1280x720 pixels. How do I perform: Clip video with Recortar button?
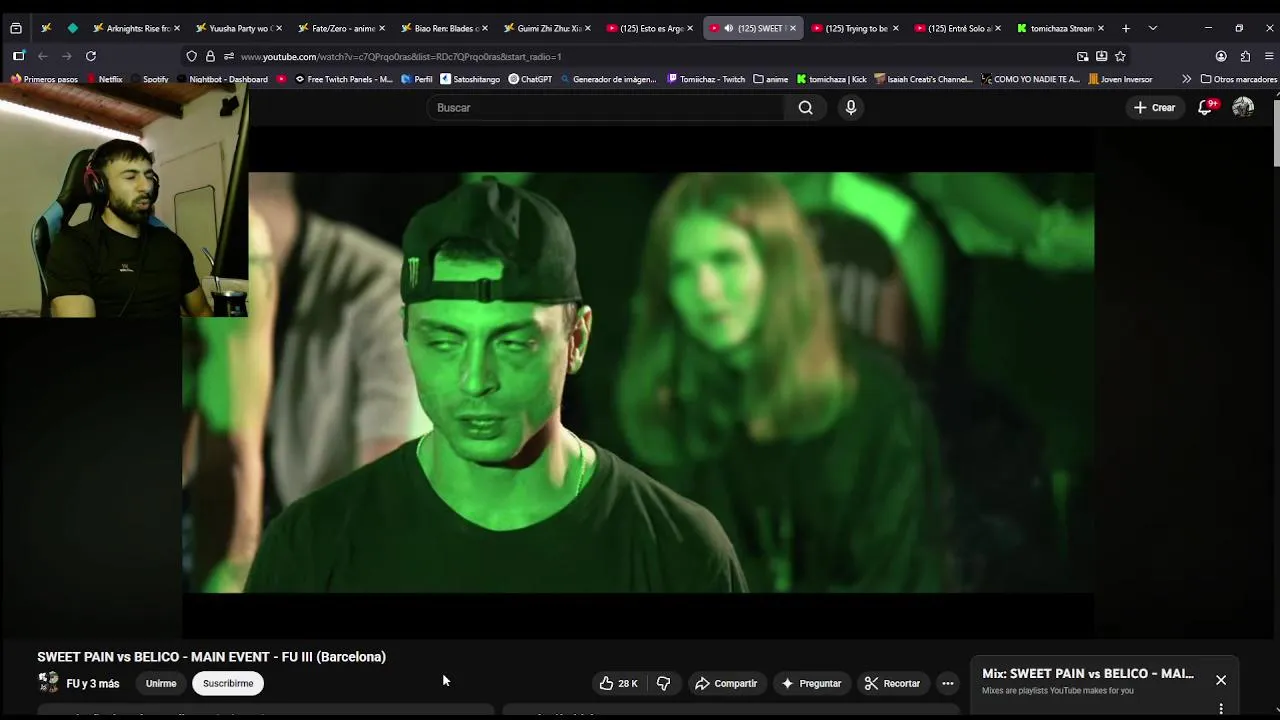pos(892,683)
